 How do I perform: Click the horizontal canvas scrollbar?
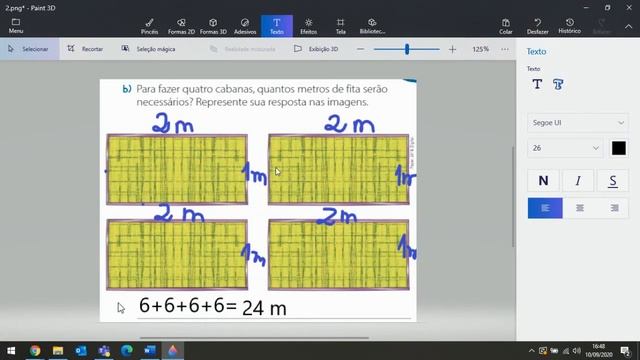click(x=254, y=338)
